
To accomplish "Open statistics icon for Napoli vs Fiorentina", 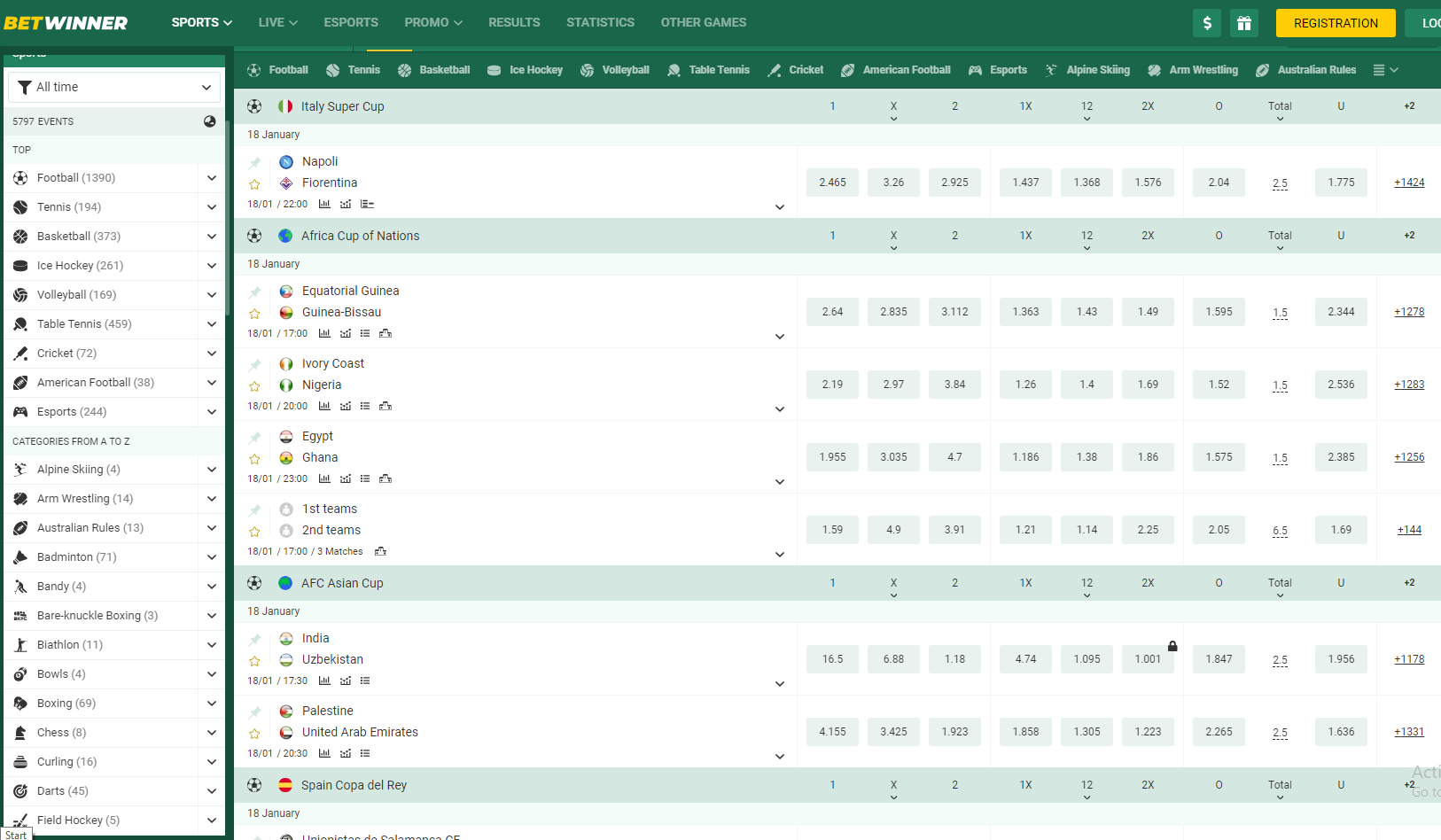I will [324, 204].
